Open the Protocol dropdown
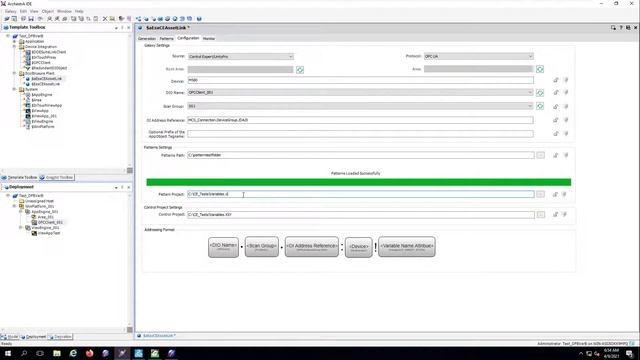Screen dimensions: 640x360 coord(478,56)
